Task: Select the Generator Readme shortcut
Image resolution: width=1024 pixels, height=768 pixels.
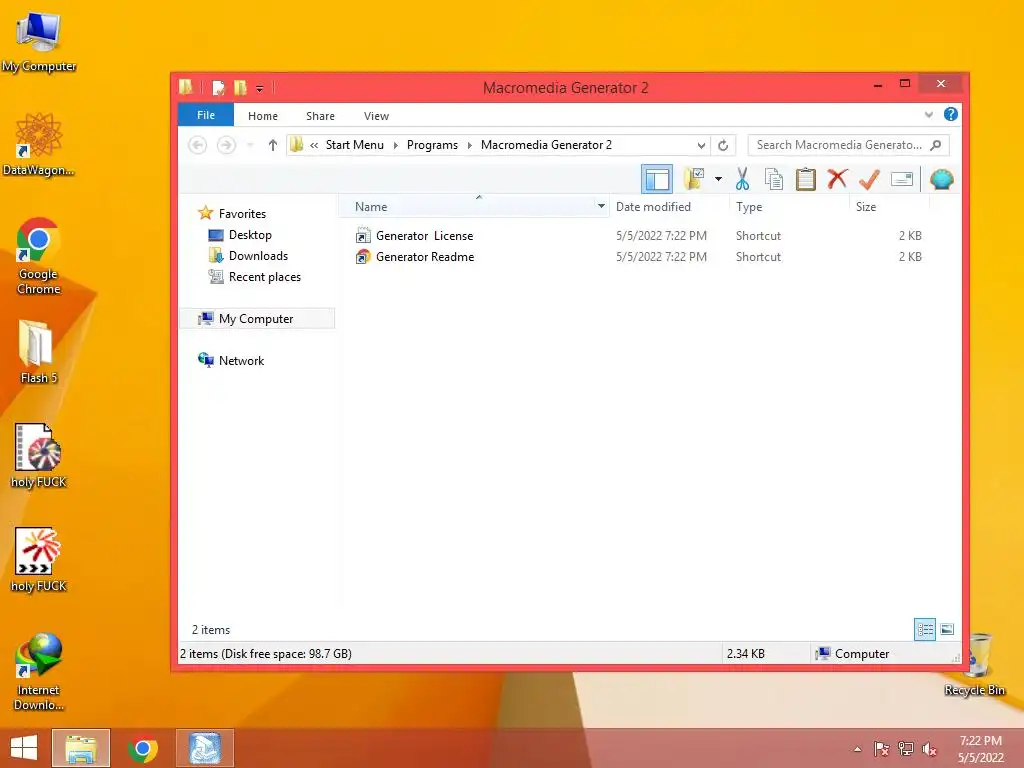Action: pyautogui.click(x=425, y=257)
